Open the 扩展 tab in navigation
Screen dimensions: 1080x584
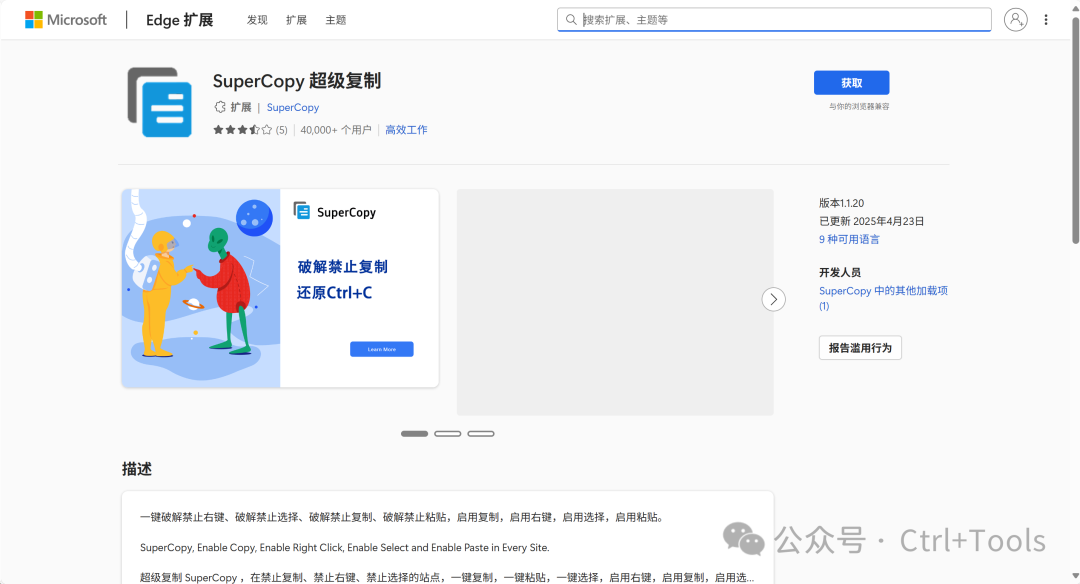pos(296,20)
